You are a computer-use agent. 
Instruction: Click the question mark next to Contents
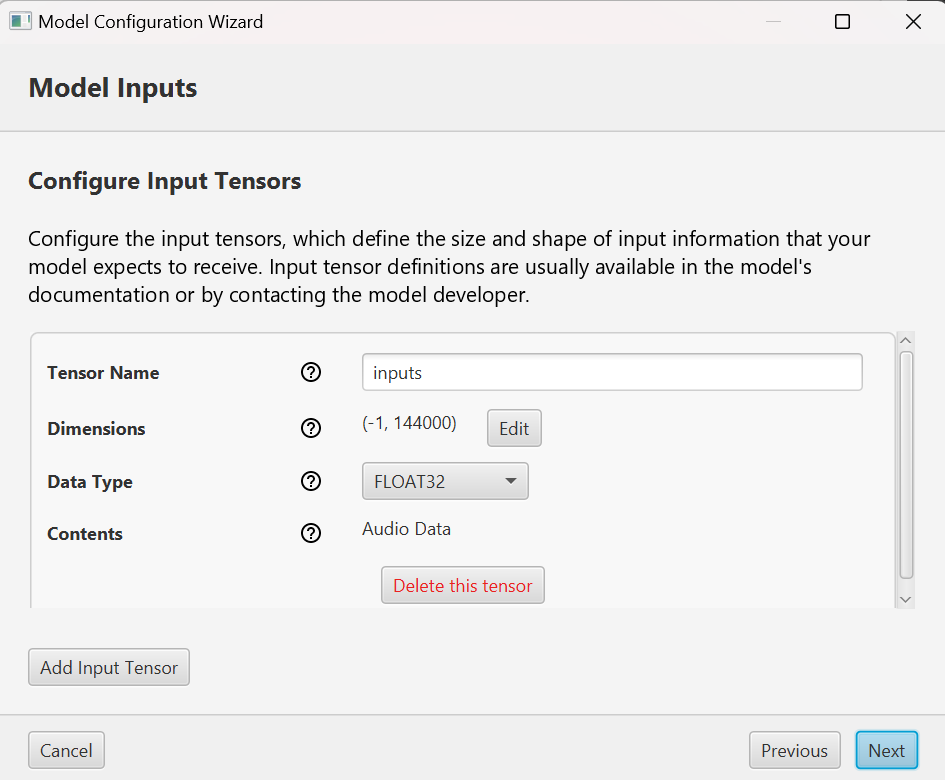[311, 534]
